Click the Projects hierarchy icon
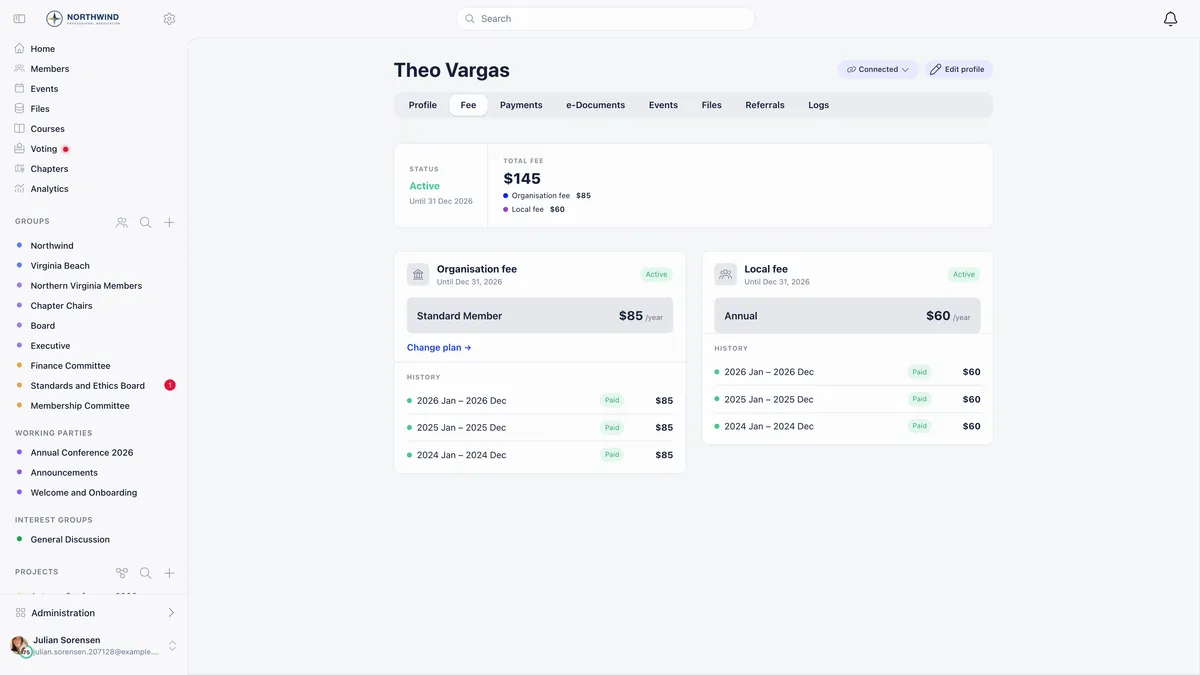Image resolution: width=1200 pixels, height=675 pixels. (122, 573)
